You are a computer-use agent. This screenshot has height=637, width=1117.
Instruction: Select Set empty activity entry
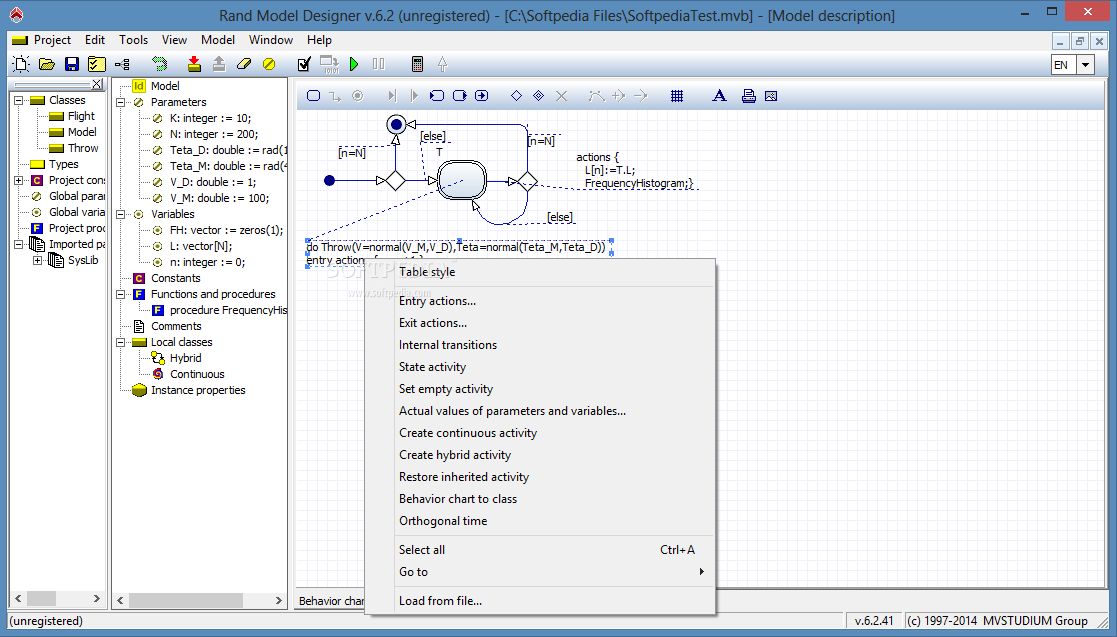(540, 389)
